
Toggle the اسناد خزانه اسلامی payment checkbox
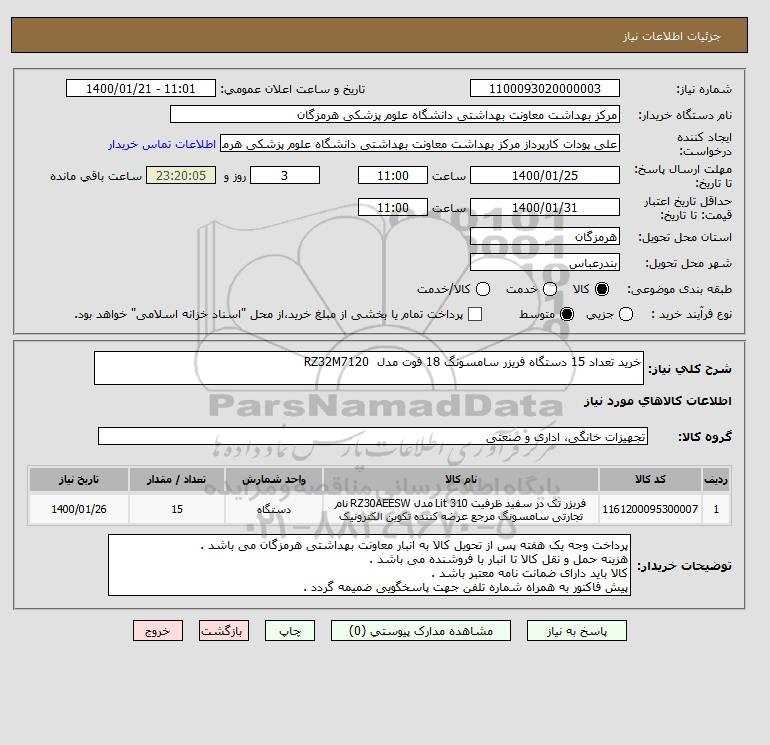(x=475, y=314)
